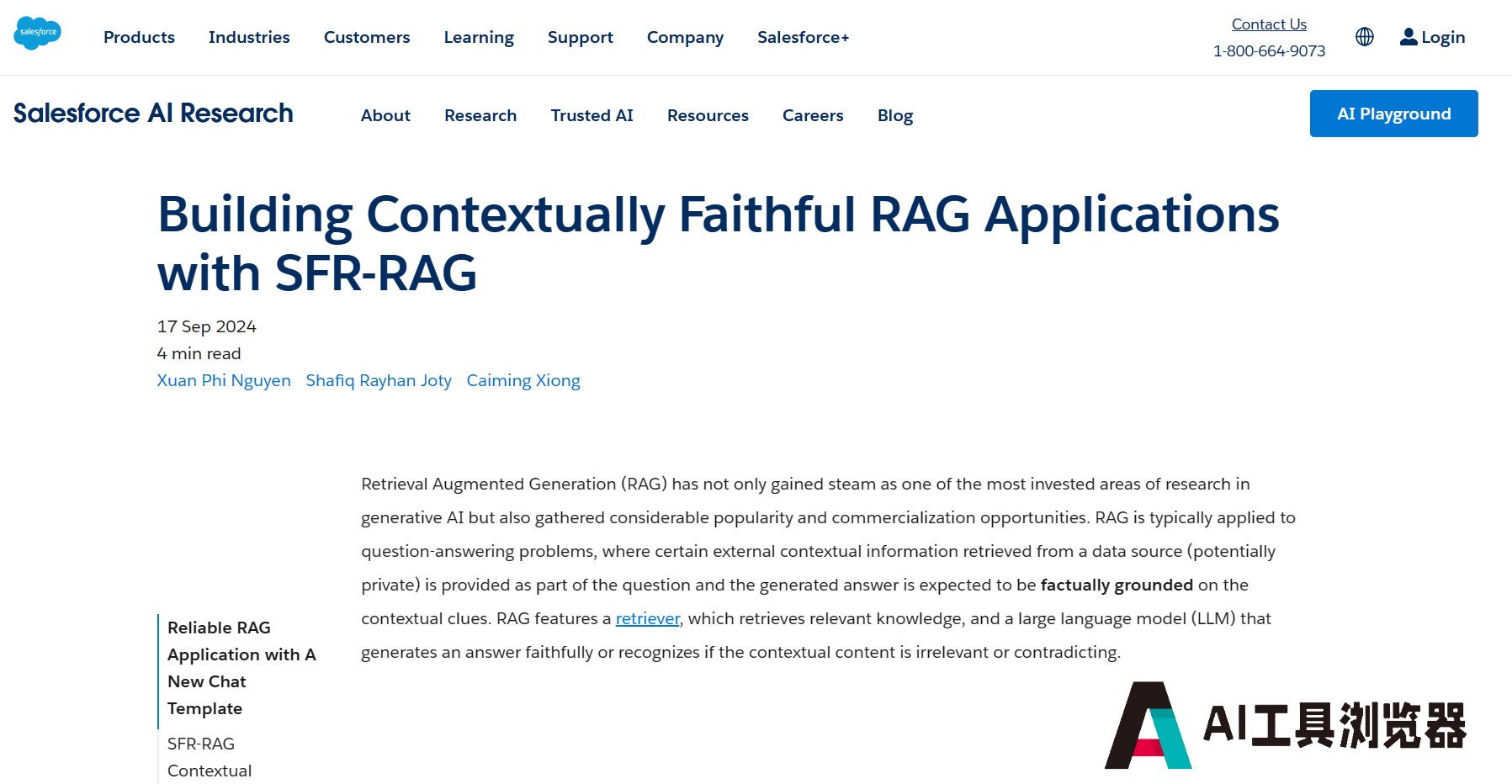Click the Login user icon
This screenshot has width=1512, height=784.
(x=1408, y=36)
